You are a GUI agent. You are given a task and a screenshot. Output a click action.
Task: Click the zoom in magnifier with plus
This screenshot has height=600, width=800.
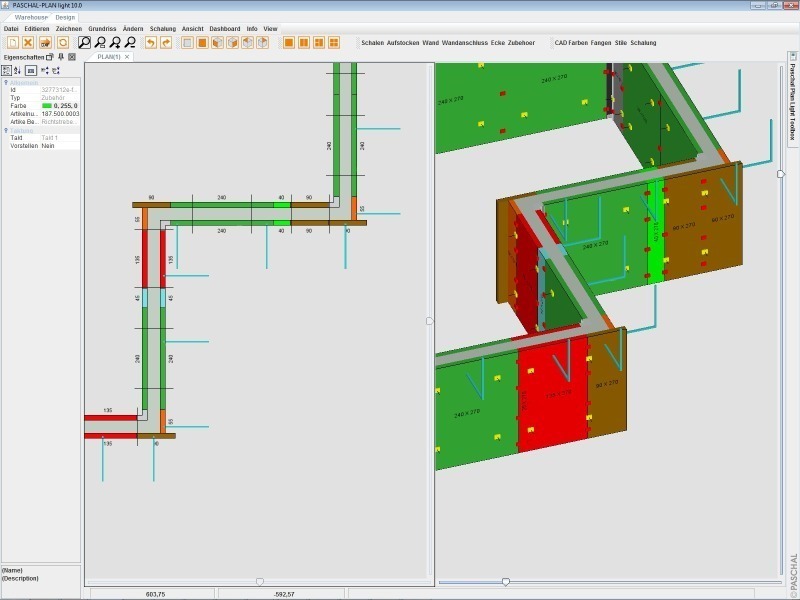coord(115,43)
